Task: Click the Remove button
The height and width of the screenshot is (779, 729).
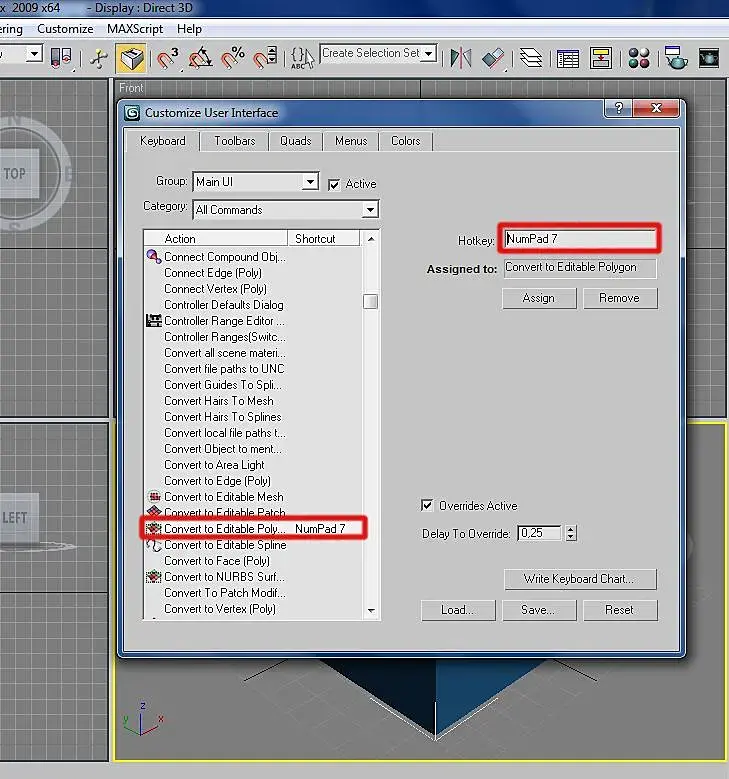Action: coord(620,298)
